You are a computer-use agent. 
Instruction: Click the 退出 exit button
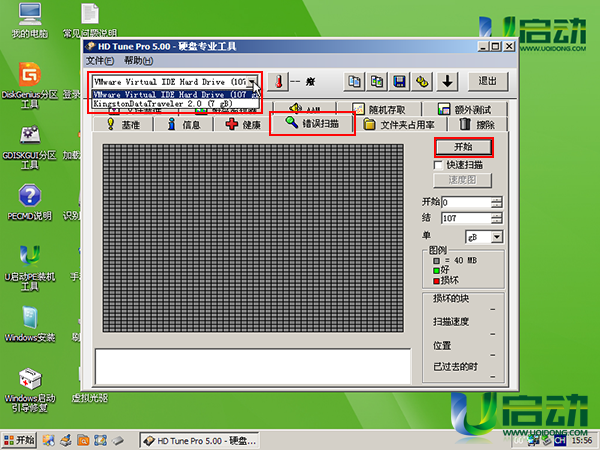coord(488,82)
